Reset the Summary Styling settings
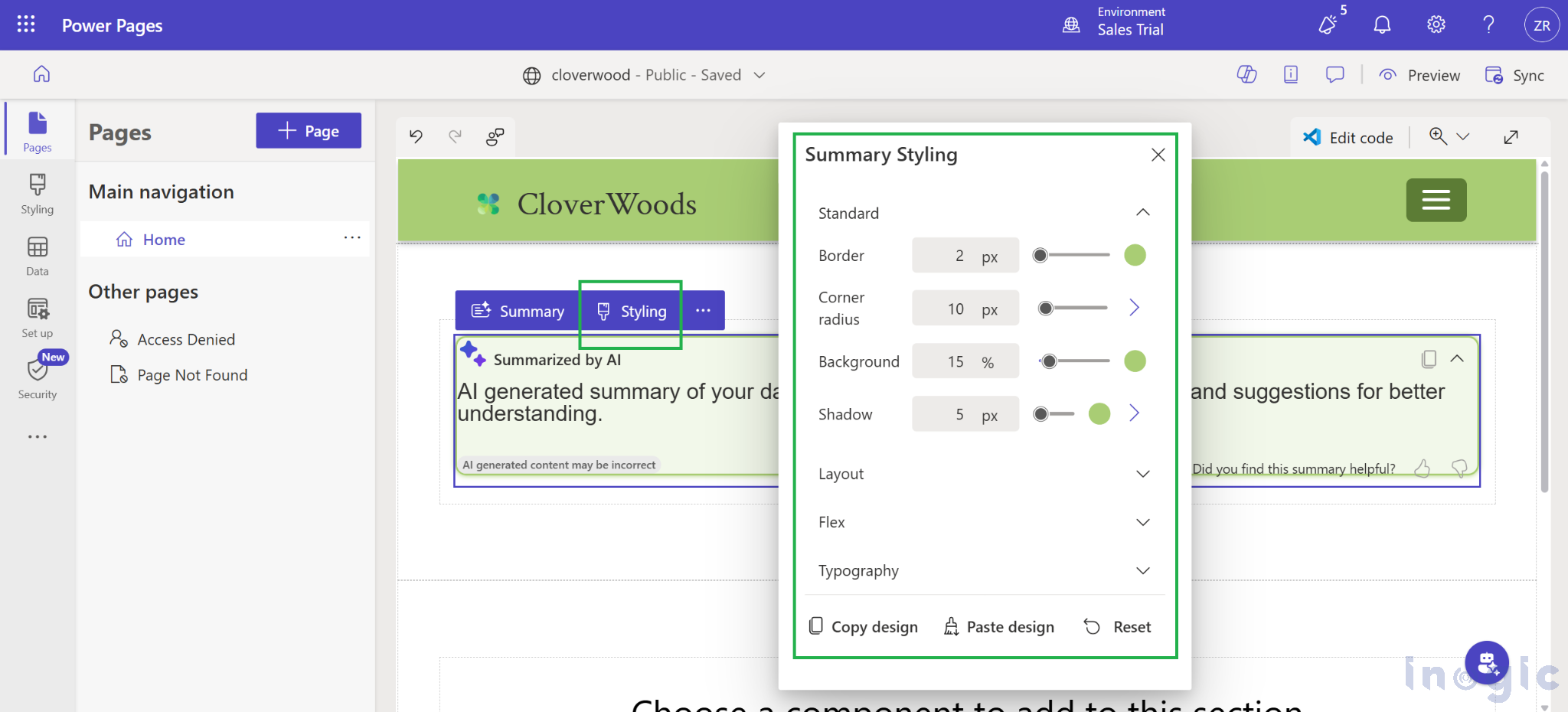The image size is (1568, 712). click(x=1118, y=626)
